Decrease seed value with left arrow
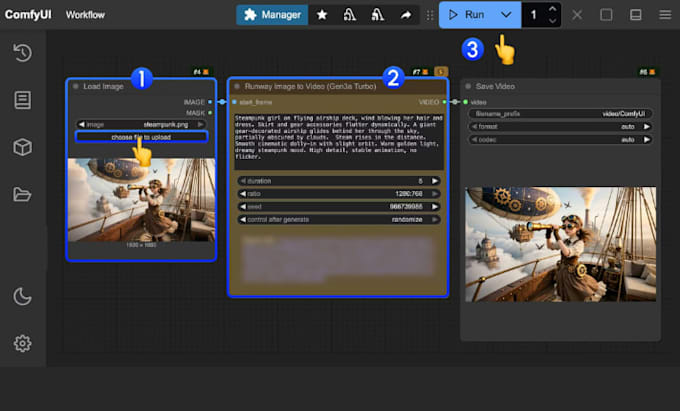This screenshot has width=680, height=411. (243, 207)
